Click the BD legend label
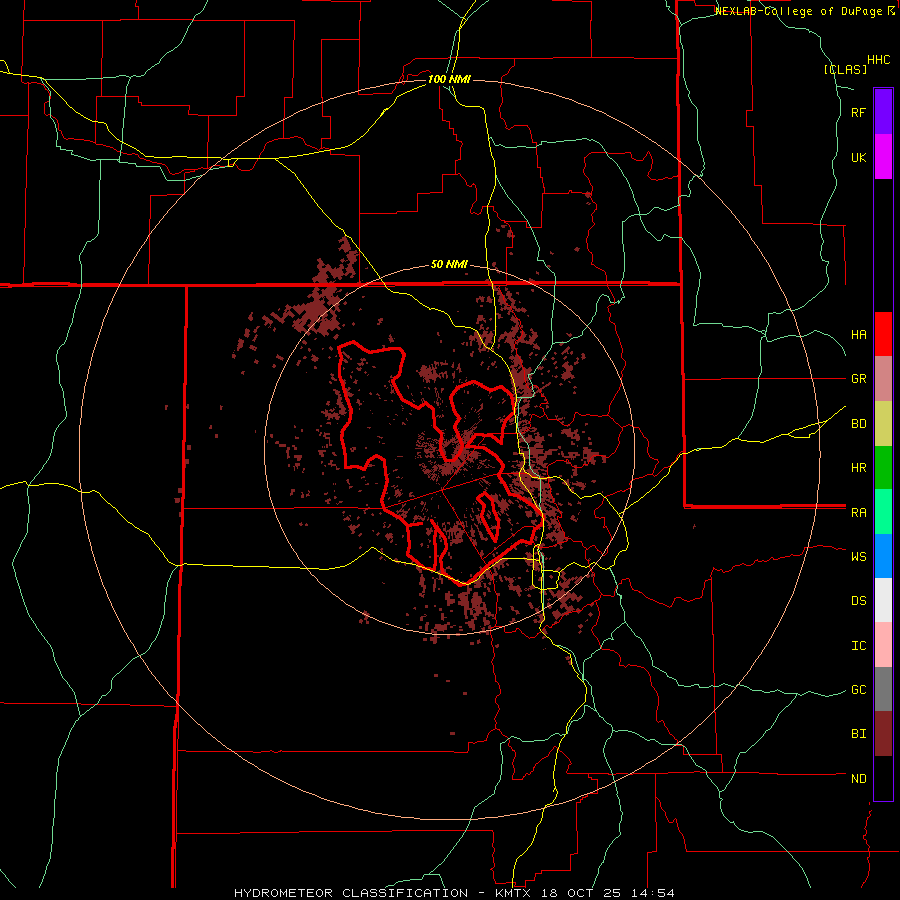This screenshot has width=900, height=900. (858, 424)
